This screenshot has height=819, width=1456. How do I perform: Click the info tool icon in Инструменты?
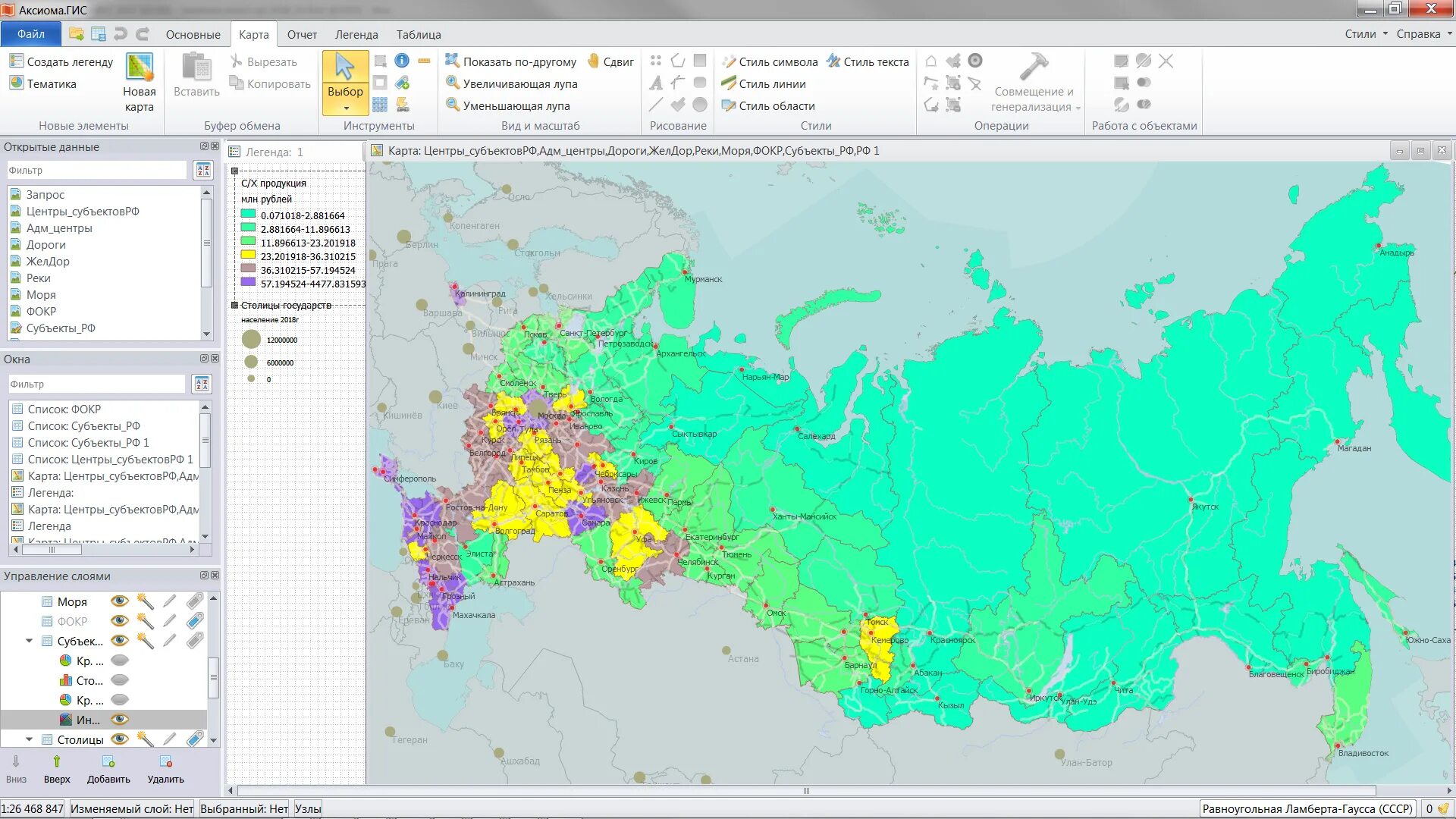(402, 61)
